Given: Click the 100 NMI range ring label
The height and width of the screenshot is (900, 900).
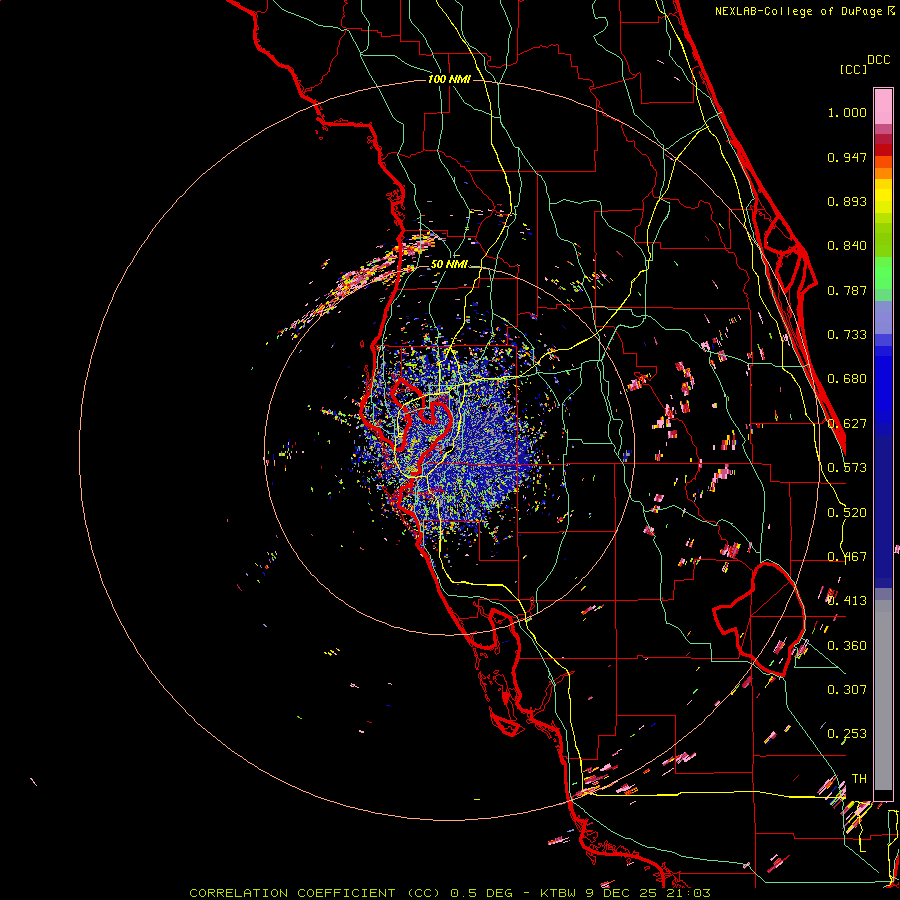Looking at the screenshot, I should (x=449, y=79).
